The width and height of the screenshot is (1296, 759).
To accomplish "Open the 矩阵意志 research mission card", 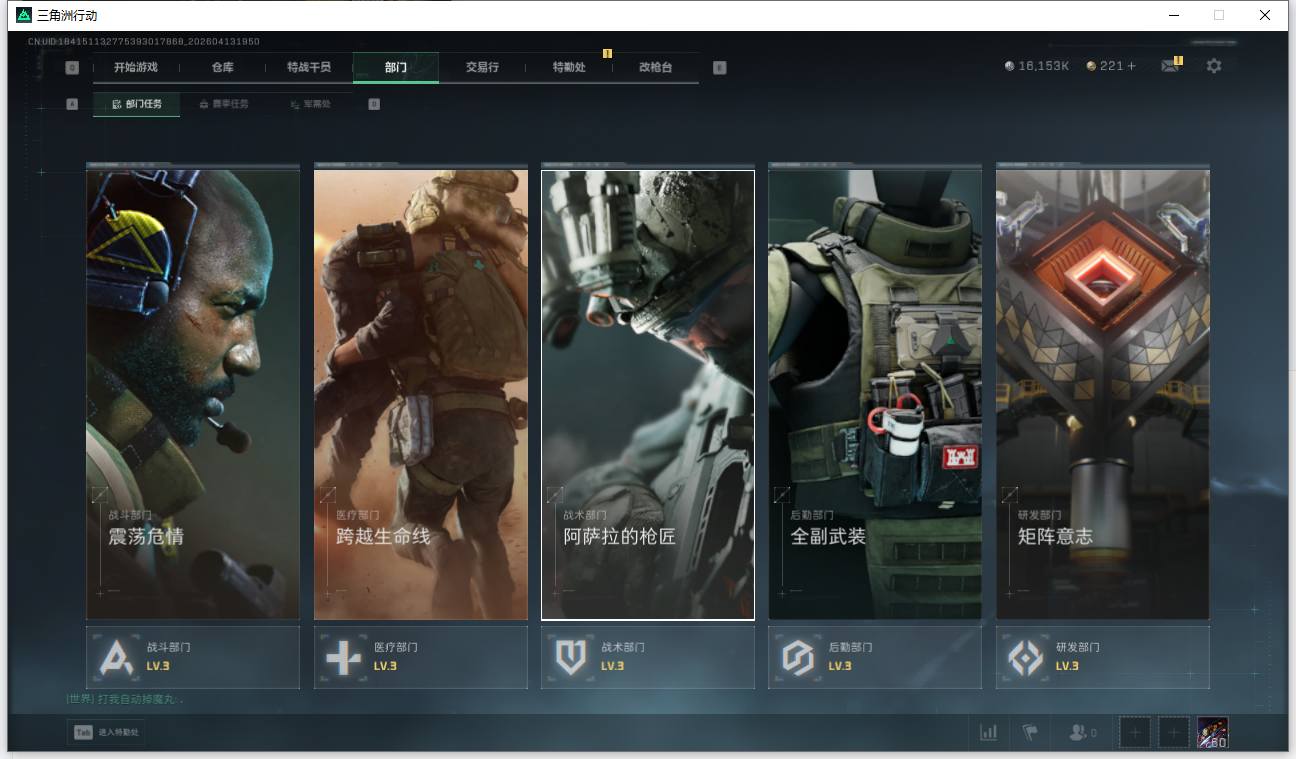I will (x=1102, y=394).
